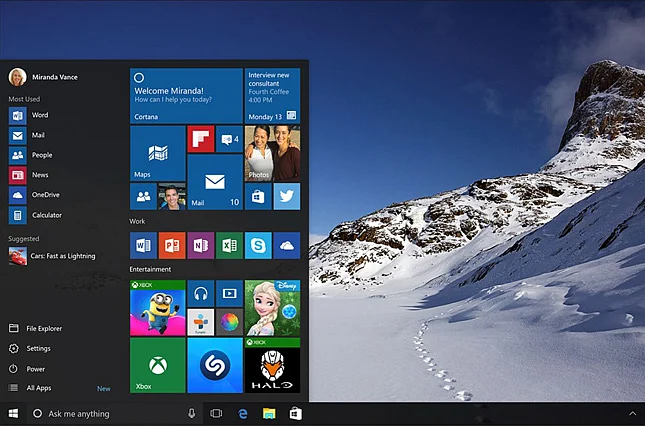Viewport: 645px width, 426px height.
Task: Open File Explorer from taskbar
Action: pyautogui.click(x=269, y=414)
